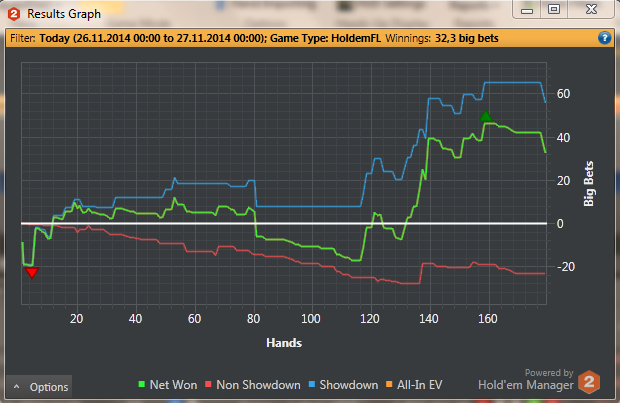This screenshot has height=403, width=620.
Task: Click the Results Graph title bar app icon
Action: pyautogui.click(x=14, y=14)
